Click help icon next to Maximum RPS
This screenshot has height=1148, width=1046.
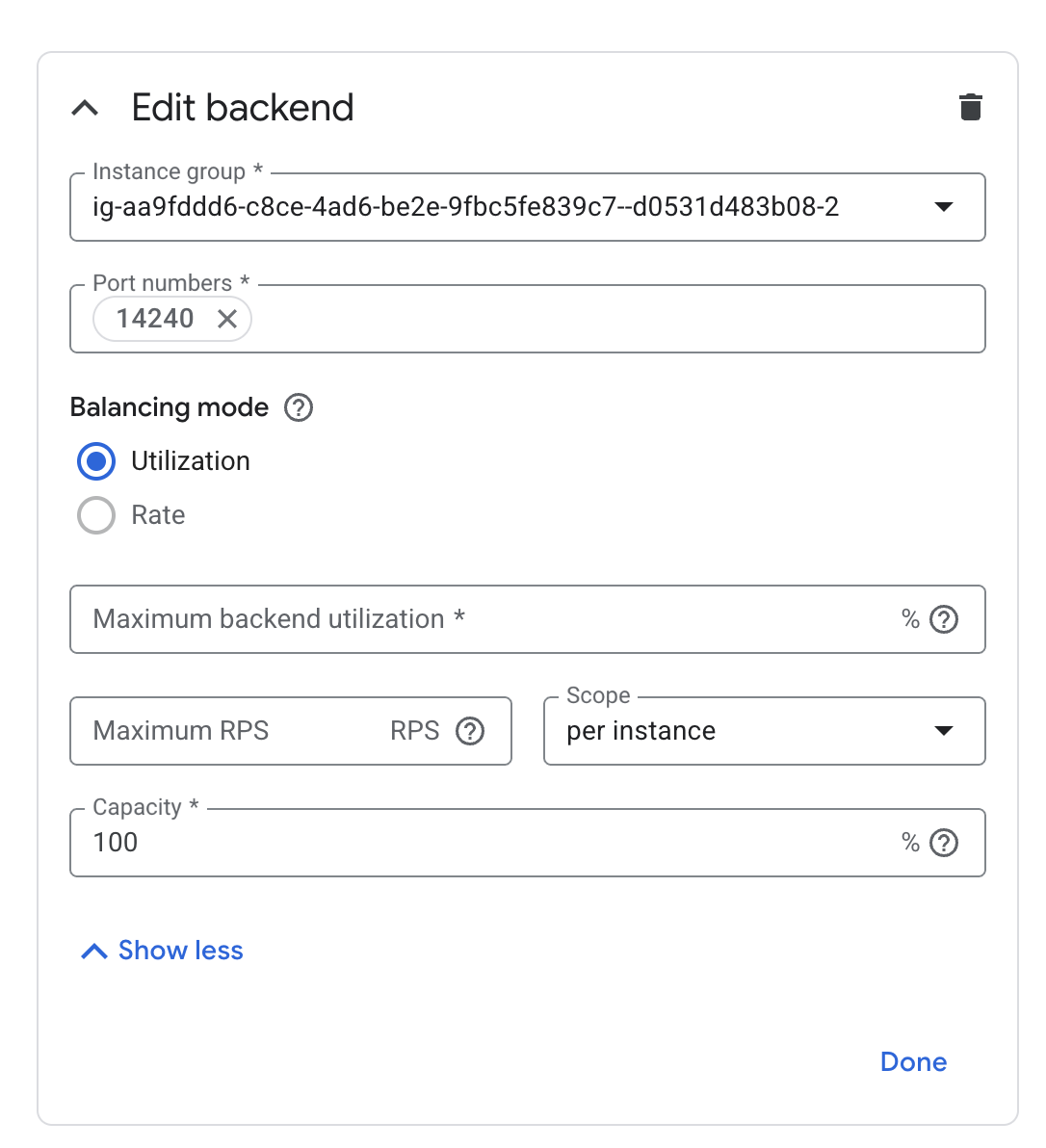point(470,731)
